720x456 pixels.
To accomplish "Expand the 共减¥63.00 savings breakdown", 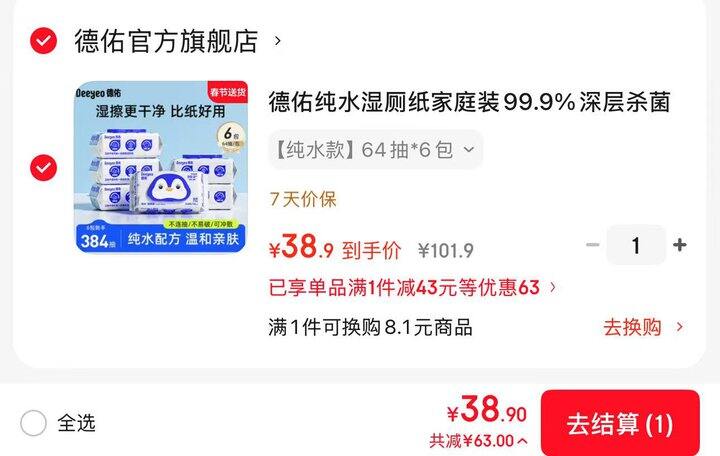I will [x=478, y=441].
